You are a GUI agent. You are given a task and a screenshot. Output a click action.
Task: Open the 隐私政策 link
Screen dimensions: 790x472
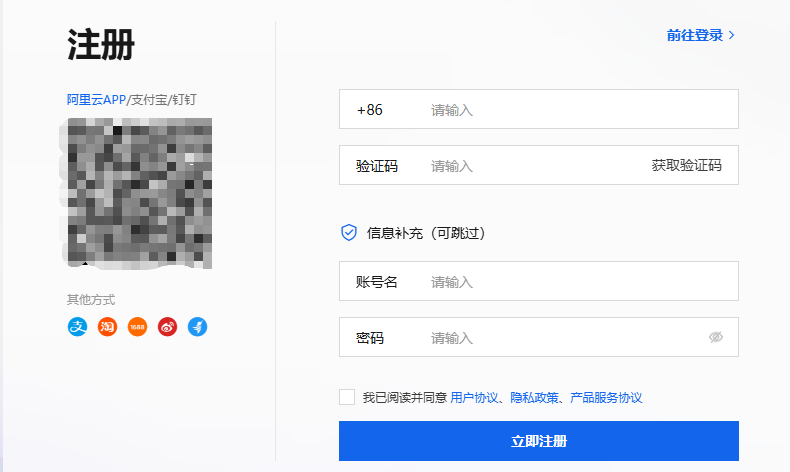[535, 398]
